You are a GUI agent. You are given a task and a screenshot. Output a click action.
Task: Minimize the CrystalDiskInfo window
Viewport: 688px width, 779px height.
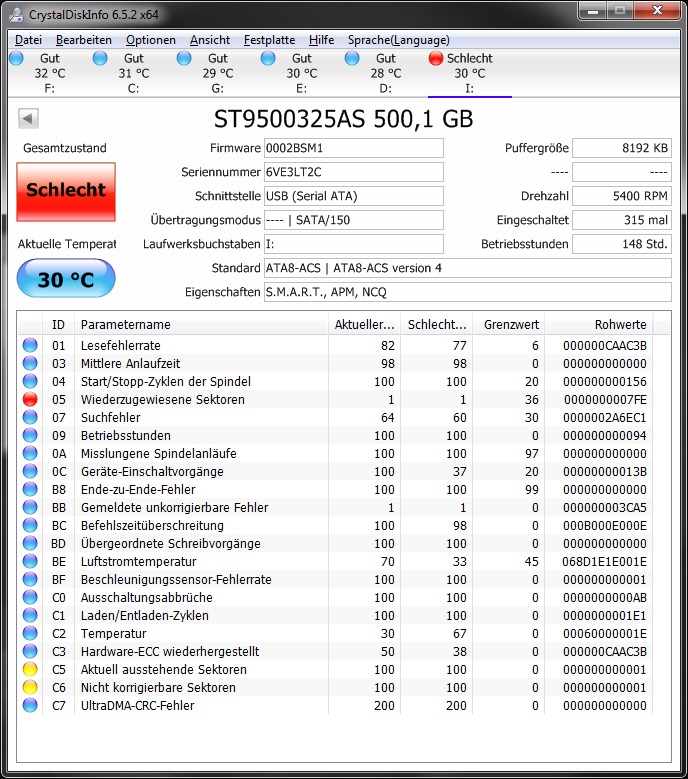[593, 11]
